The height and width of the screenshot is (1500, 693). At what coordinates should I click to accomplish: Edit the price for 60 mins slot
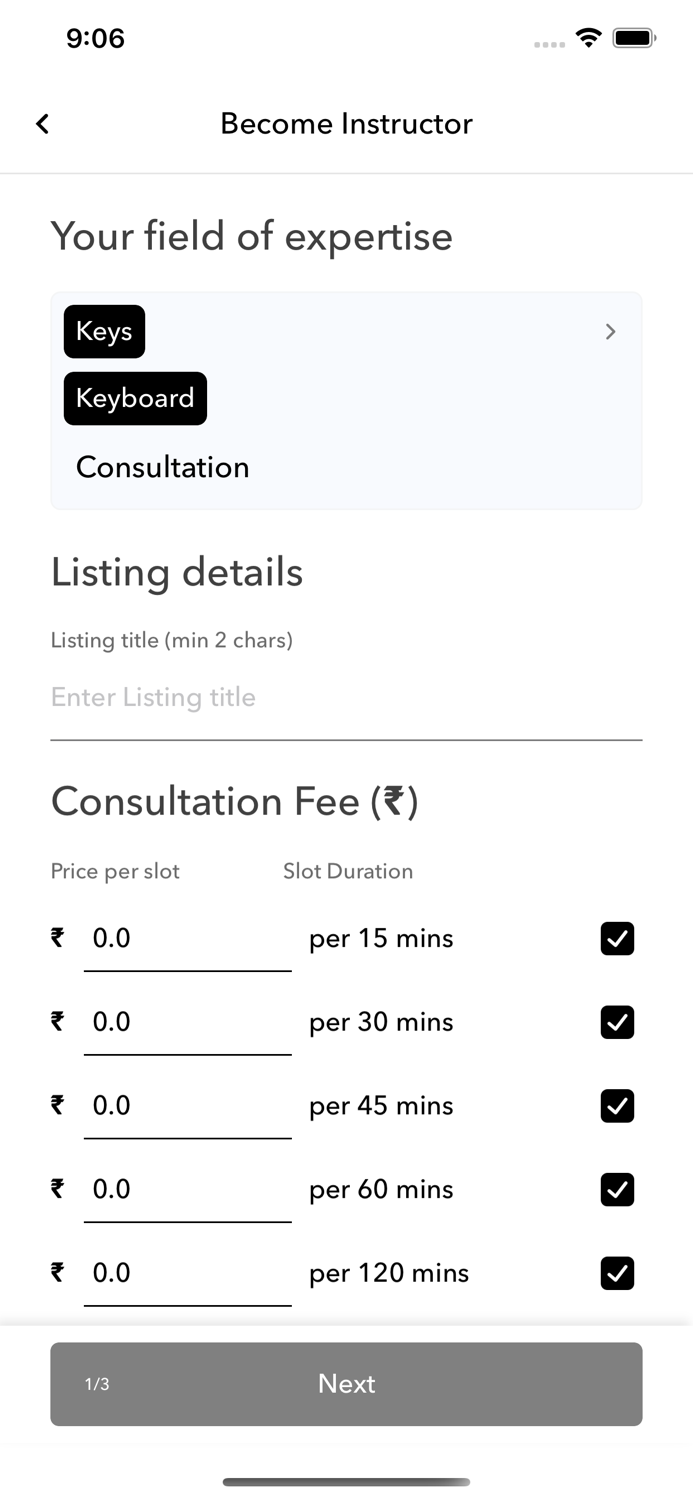(187, 1190)
